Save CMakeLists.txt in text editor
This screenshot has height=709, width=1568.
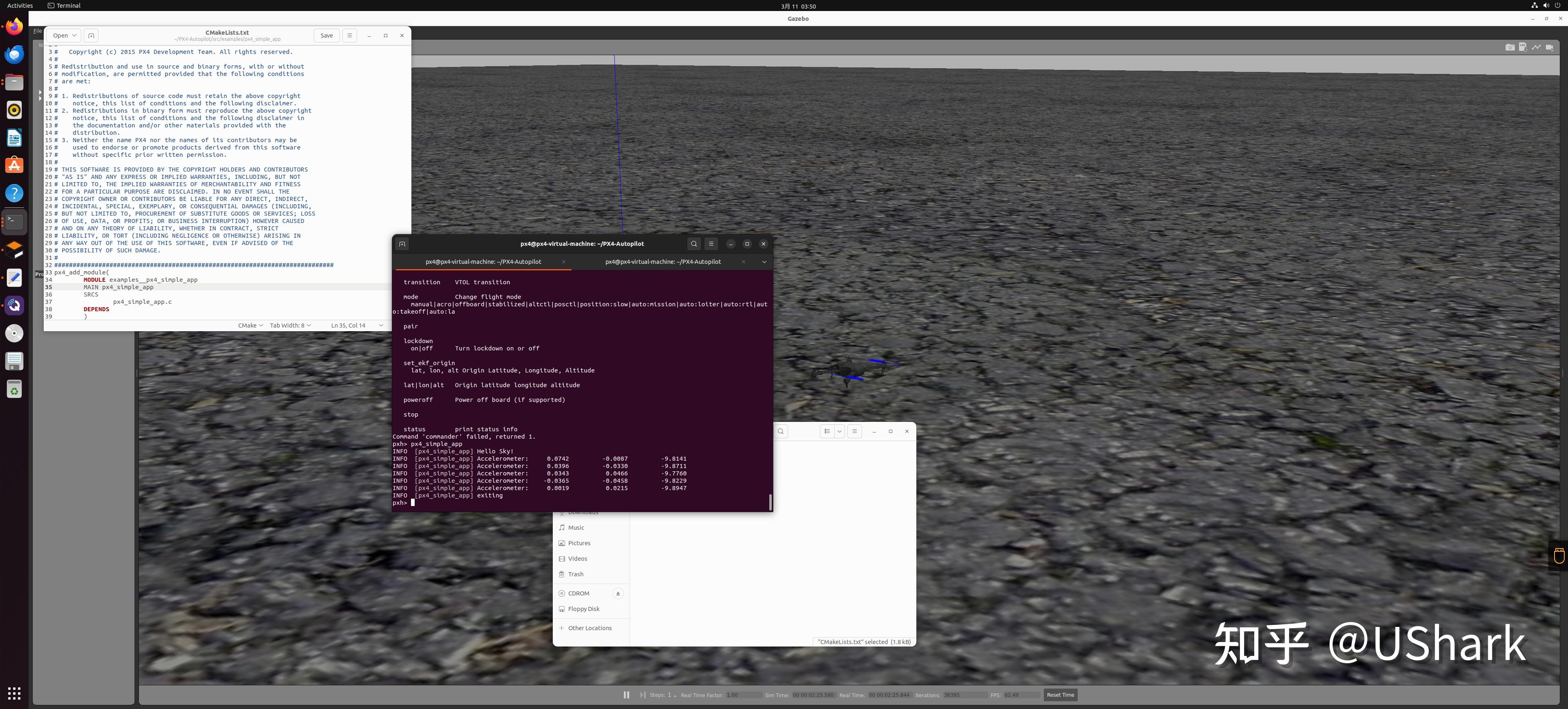pos(326,35)
